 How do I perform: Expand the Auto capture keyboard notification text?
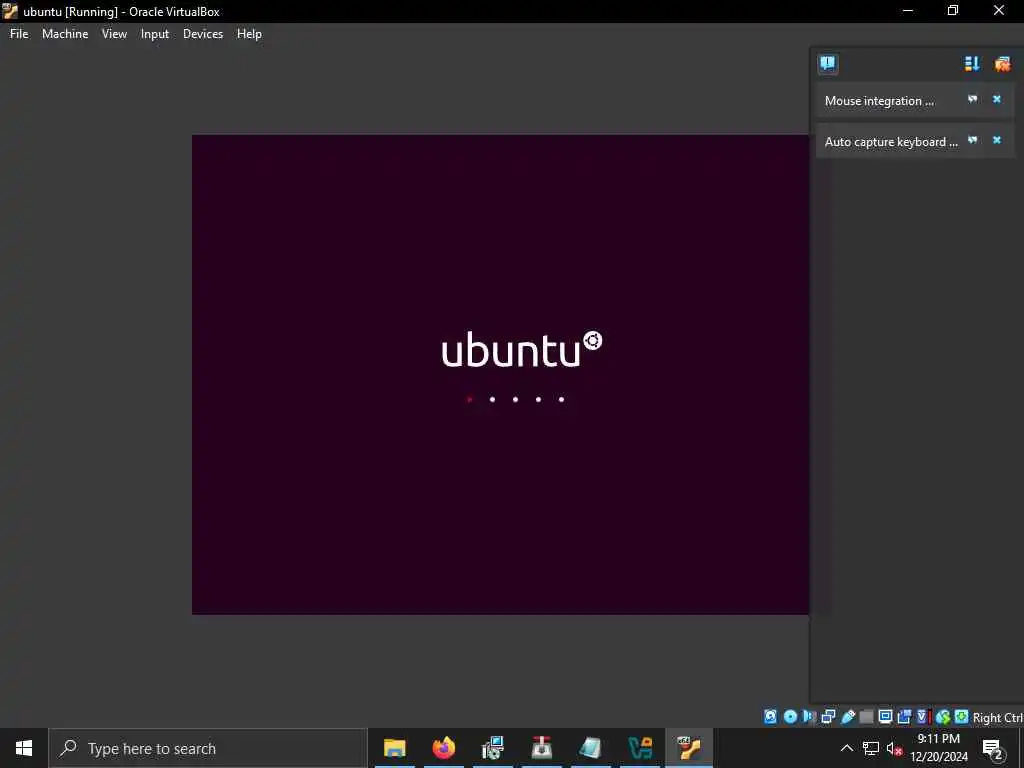coord(891,142)
